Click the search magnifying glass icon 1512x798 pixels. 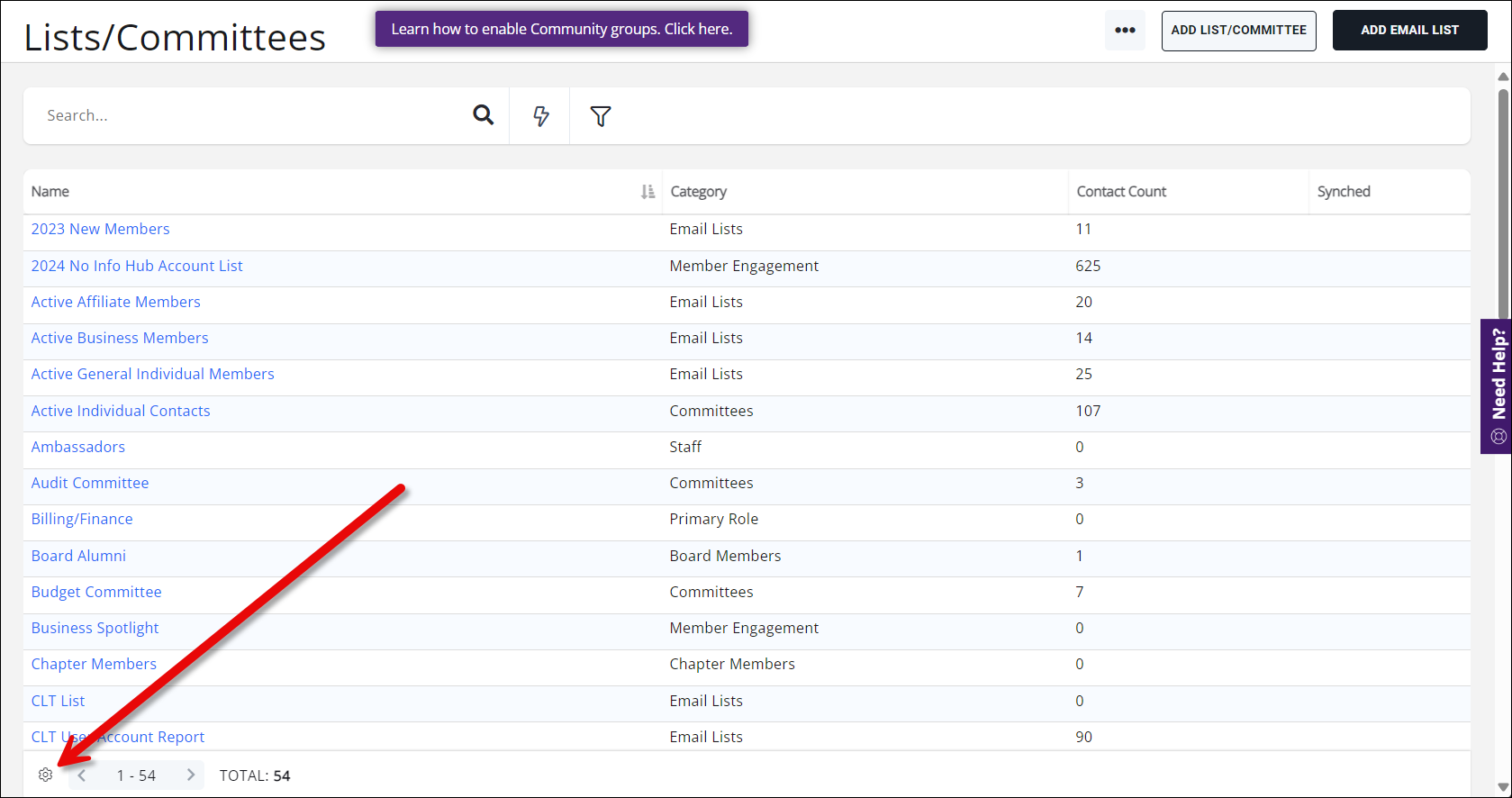[x=484, y=115]
